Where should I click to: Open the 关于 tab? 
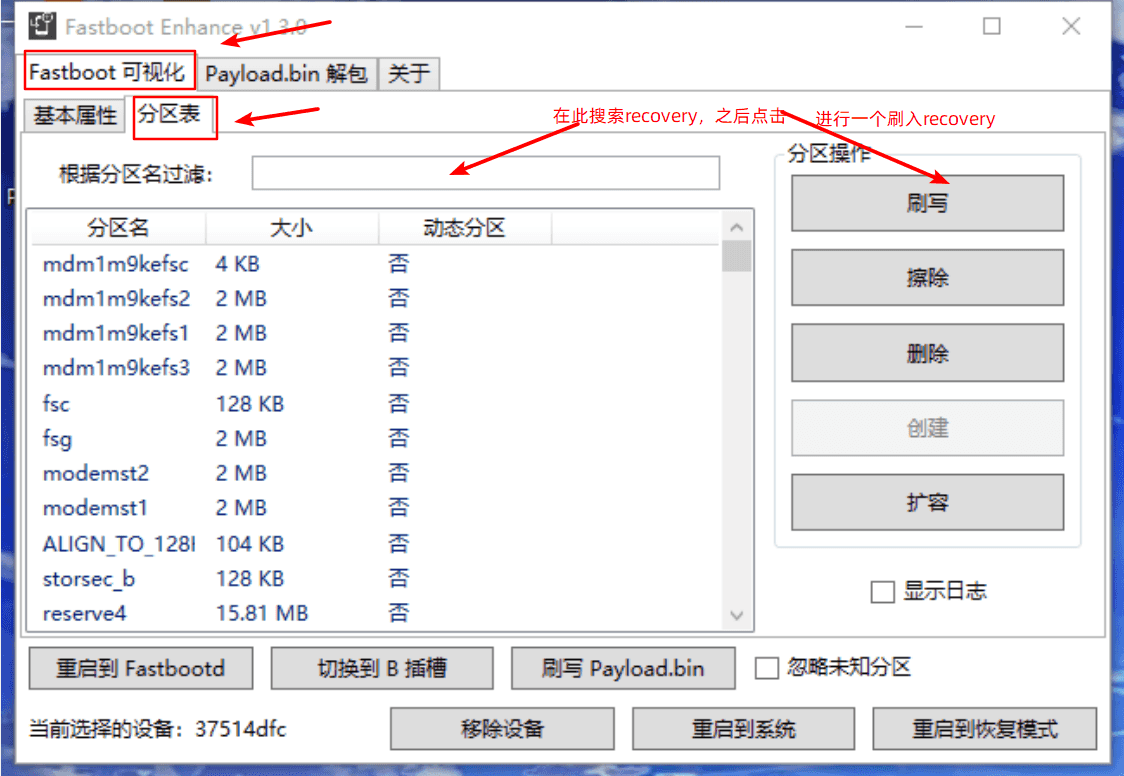(x=409, y=74)
